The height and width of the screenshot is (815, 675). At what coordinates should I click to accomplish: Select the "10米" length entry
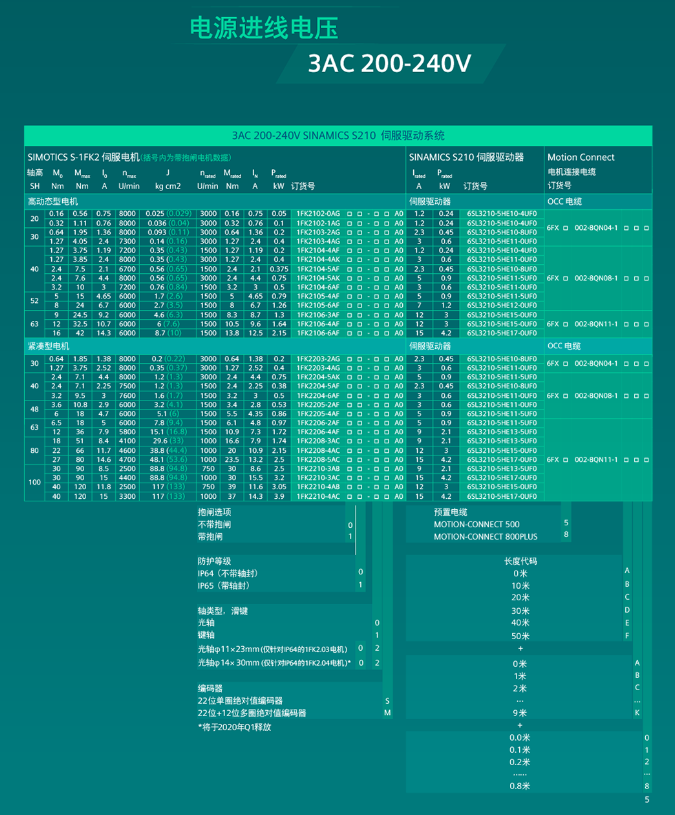coord(520,586)
